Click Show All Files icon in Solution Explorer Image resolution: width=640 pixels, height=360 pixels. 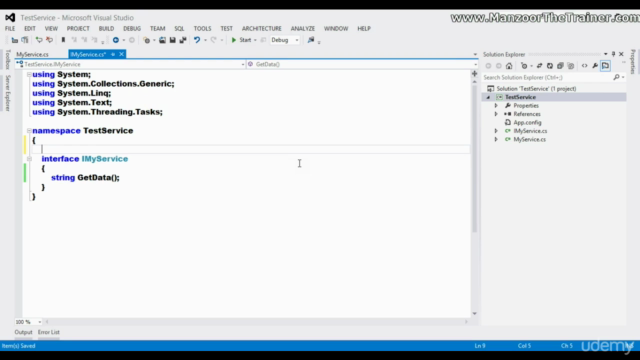coord(571,66)
